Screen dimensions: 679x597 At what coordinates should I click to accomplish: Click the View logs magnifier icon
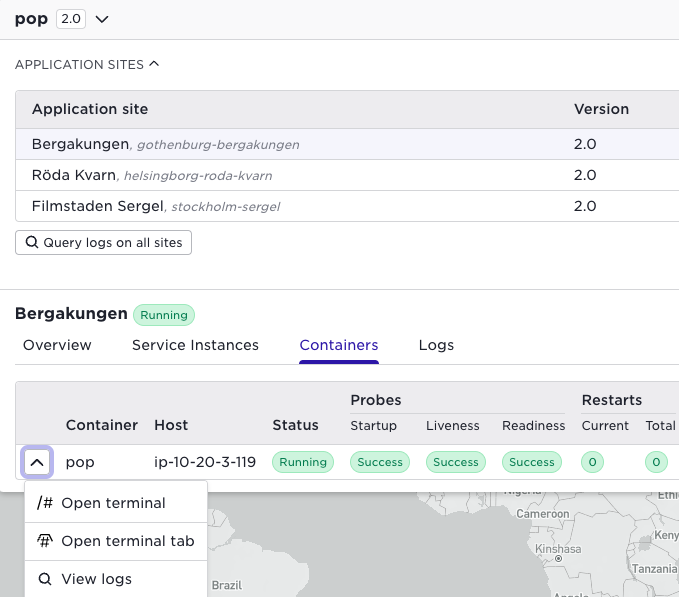[45, 579]
